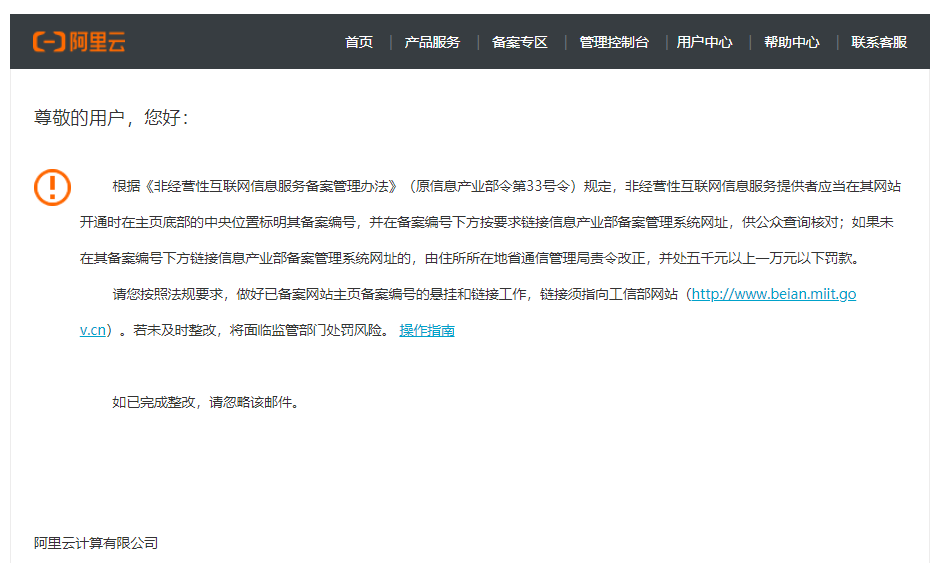The height and width of the screenshot is (563, 947).
Task: Open 管理控制台 from the navigation bar
Action: 614,42
